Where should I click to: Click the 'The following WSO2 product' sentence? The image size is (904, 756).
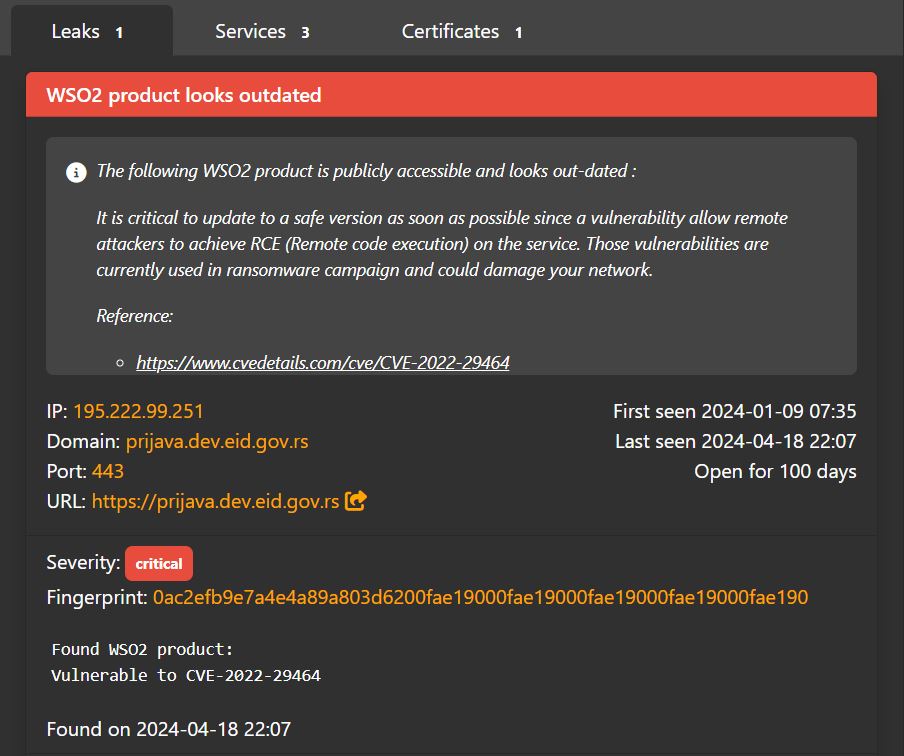click(367, 171)
